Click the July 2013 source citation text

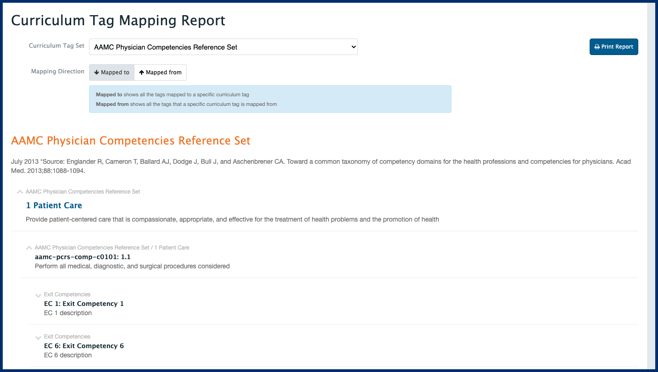(321, 166)
